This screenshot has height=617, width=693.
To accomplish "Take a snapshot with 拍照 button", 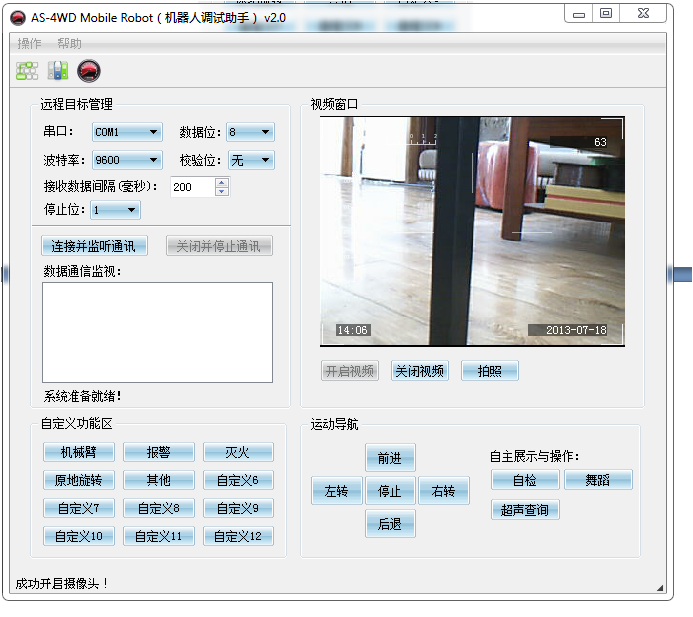I will [489, 371].
